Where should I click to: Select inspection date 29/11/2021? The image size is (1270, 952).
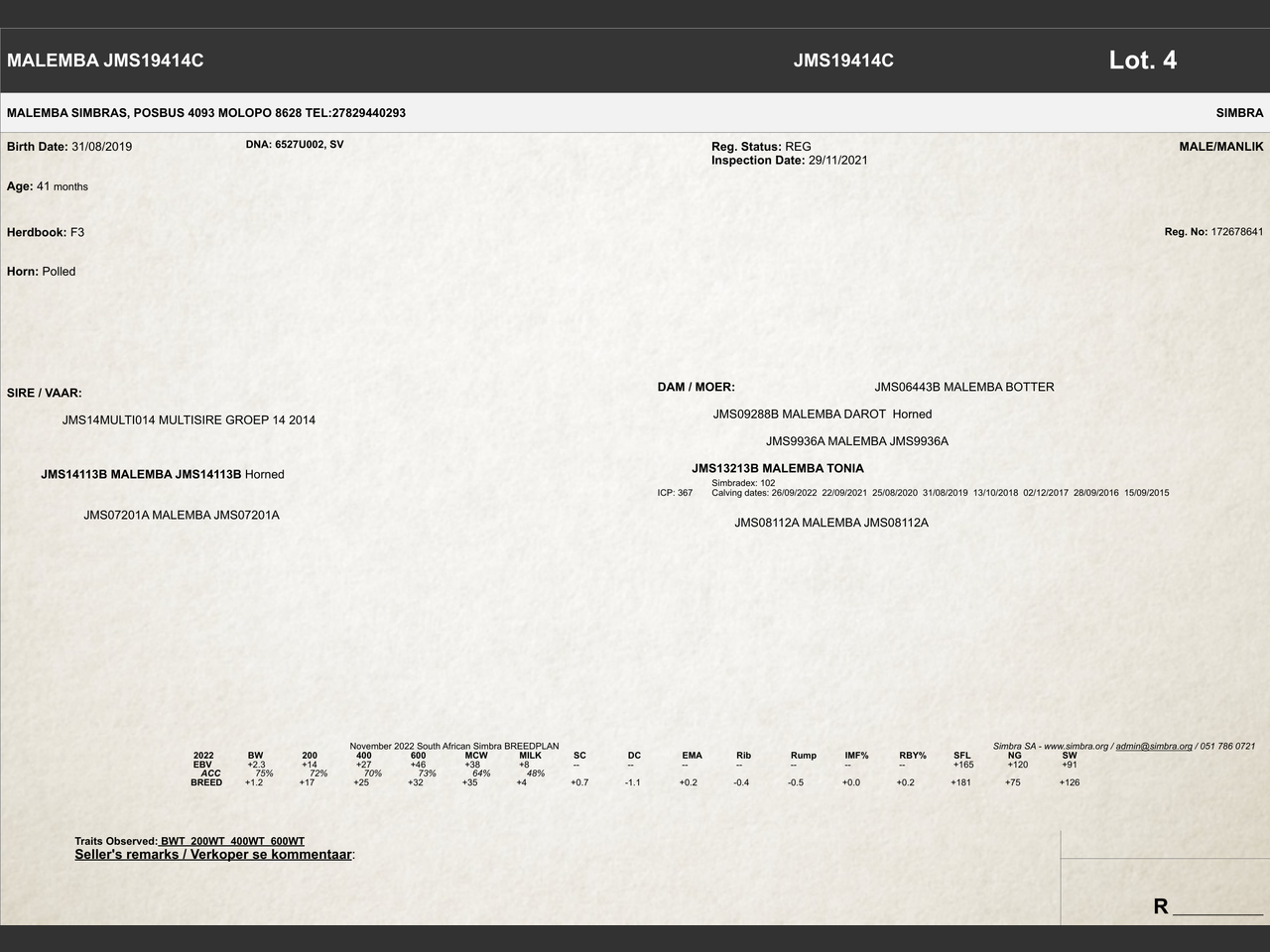click(x=838, y=161)
